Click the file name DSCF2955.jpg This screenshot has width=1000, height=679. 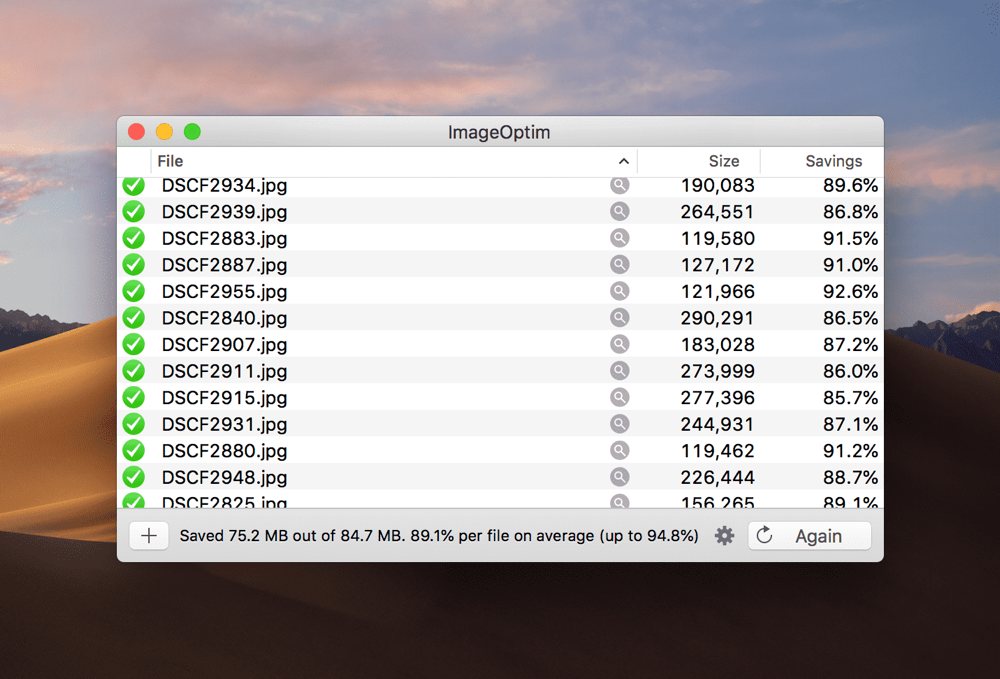224,291
